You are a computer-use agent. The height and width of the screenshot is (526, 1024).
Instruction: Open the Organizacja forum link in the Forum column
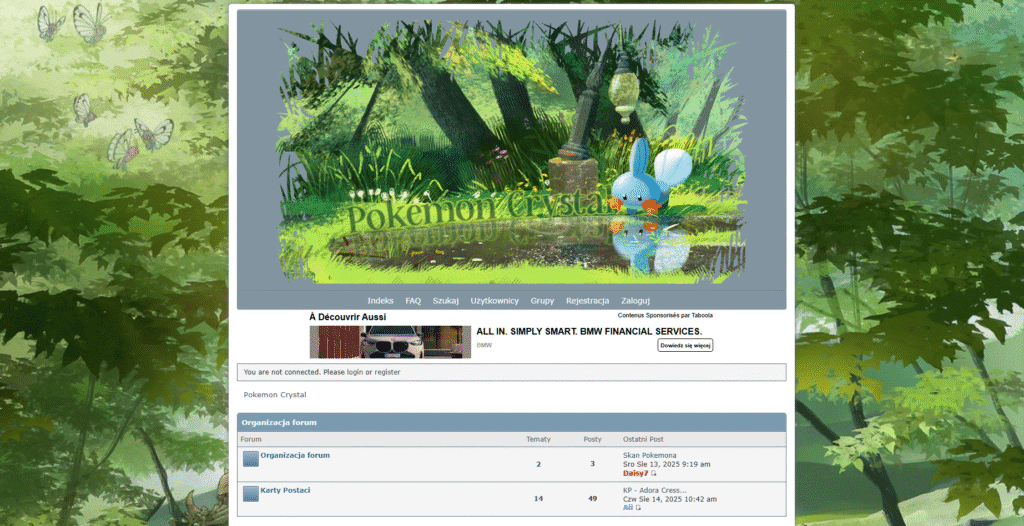pyautogui.click(x=295, y=455)
